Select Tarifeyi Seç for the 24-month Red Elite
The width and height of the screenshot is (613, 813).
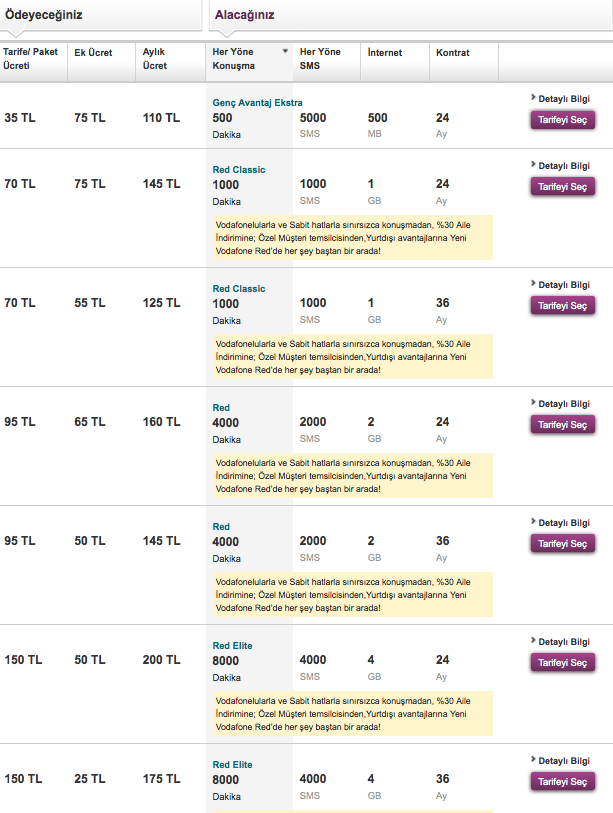(562, 662)
